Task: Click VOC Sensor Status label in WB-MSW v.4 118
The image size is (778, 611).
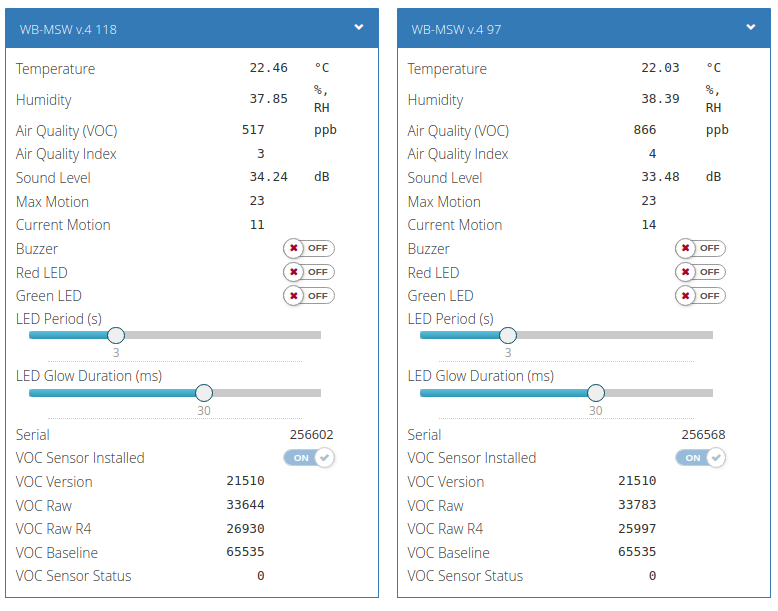Action: coord(73,576)
